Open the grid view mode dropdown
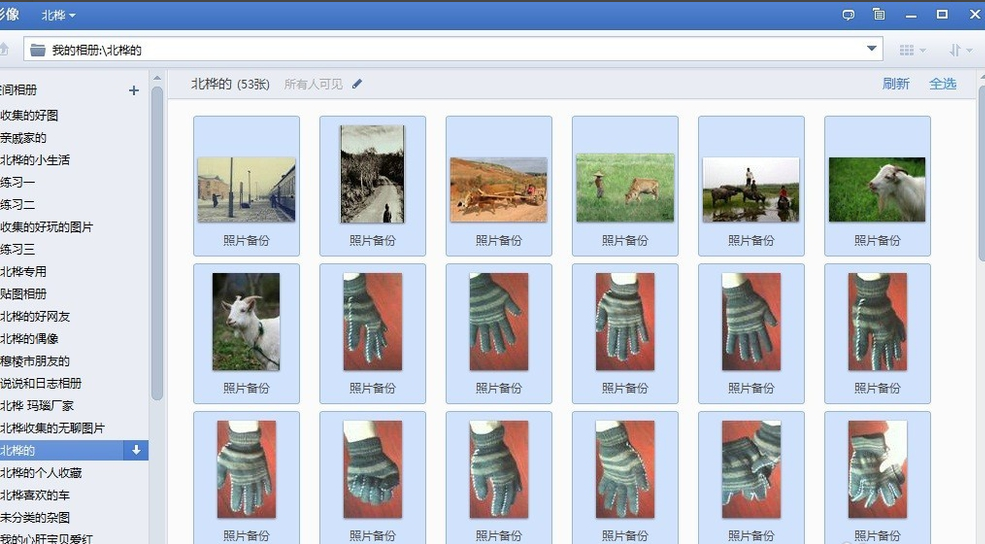 pos(911,49)
